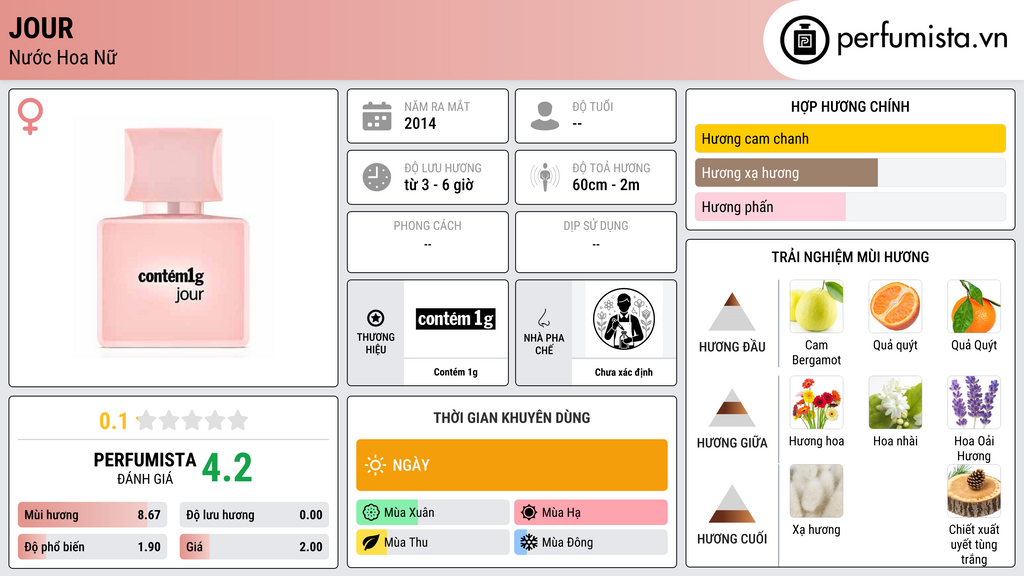Click the Mùi hương 8.67 rating bar
This screenshot has height=576, width=1024.
click(x=92, y=515)
